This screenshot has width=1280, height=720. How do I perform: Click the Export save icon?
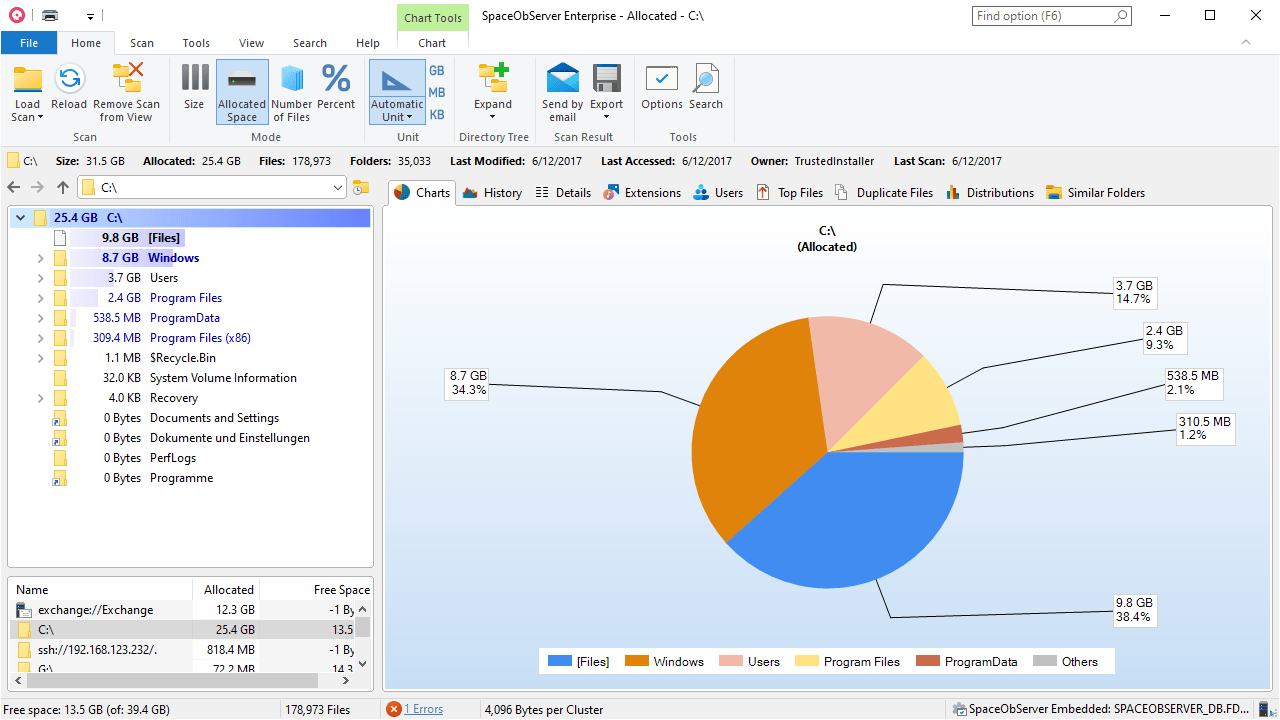tap(607, 80)
